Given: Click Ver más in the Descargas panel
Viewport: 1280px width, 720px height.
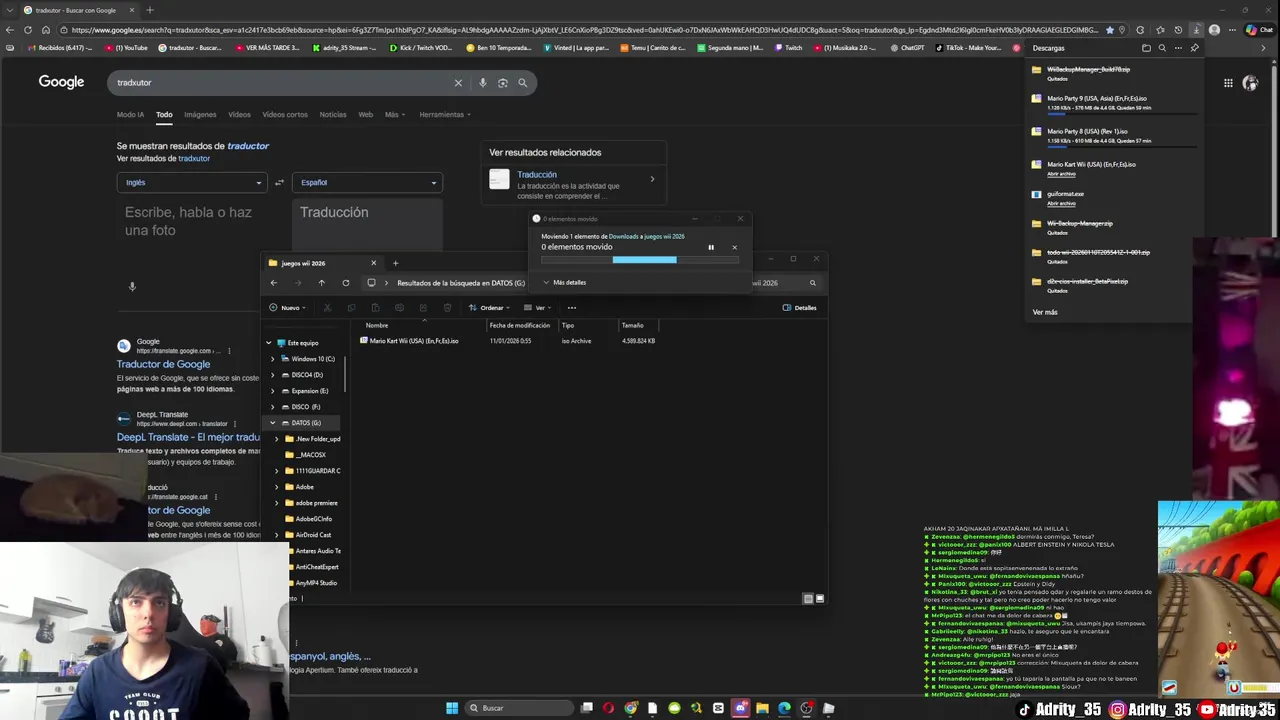Looking at the screenshot, I should pos(1045,312).
